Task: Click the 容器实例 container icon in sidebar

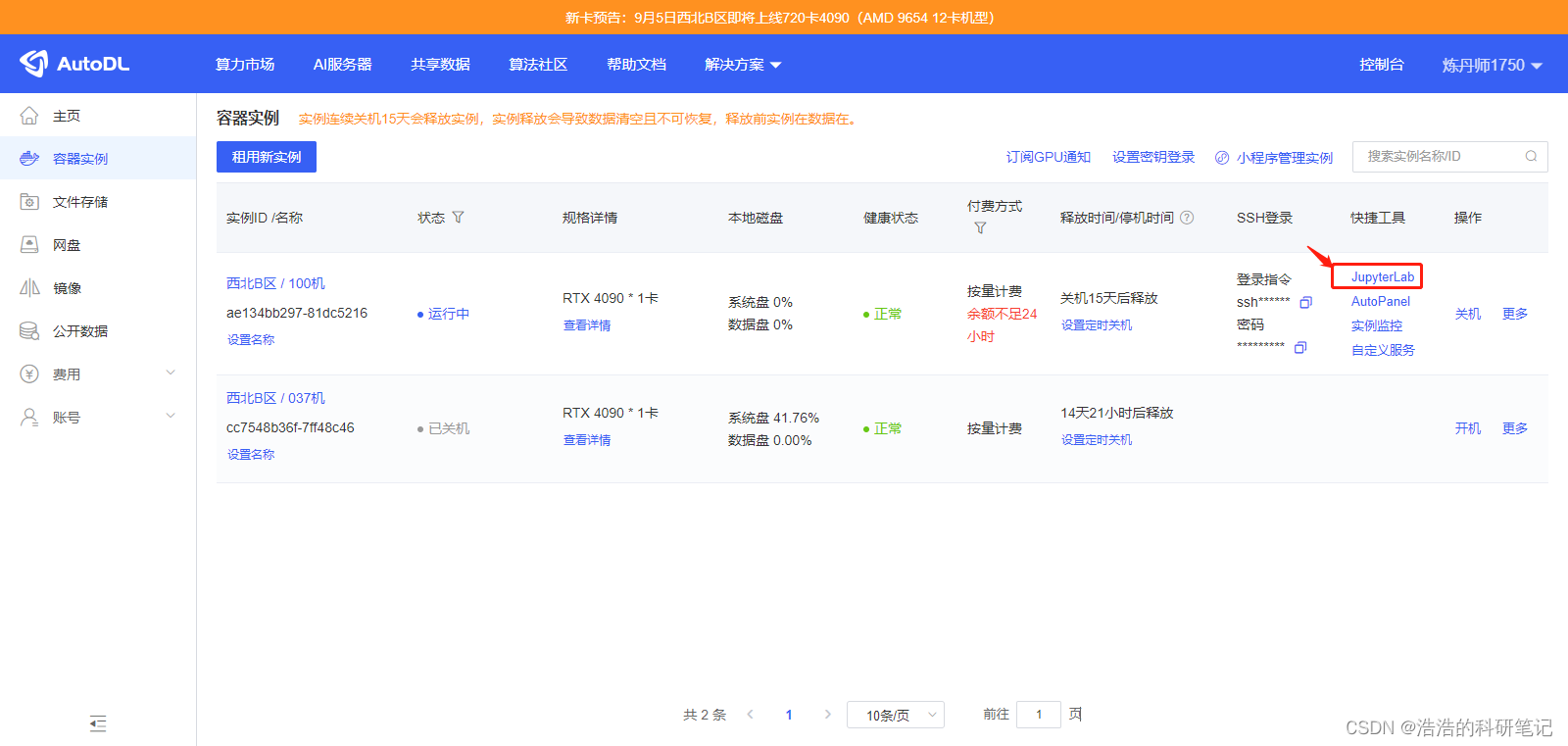Action: coord(29,159)
